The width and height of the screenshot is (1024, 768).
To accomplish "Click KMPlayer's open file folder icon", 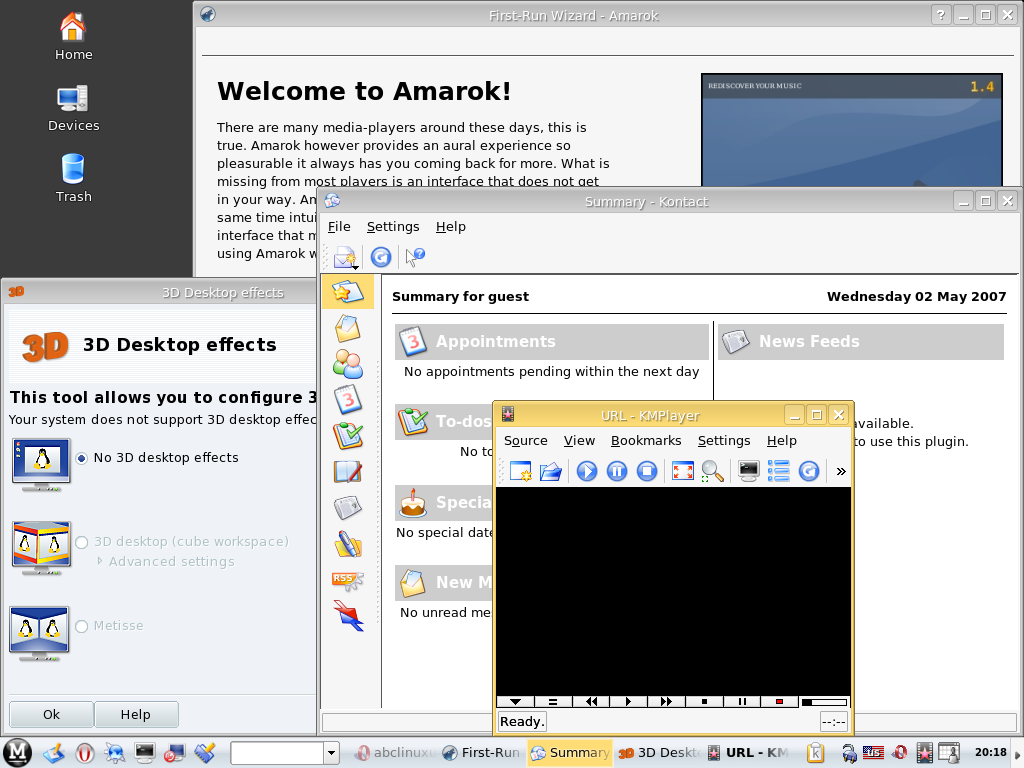I will tap(551, 471).
